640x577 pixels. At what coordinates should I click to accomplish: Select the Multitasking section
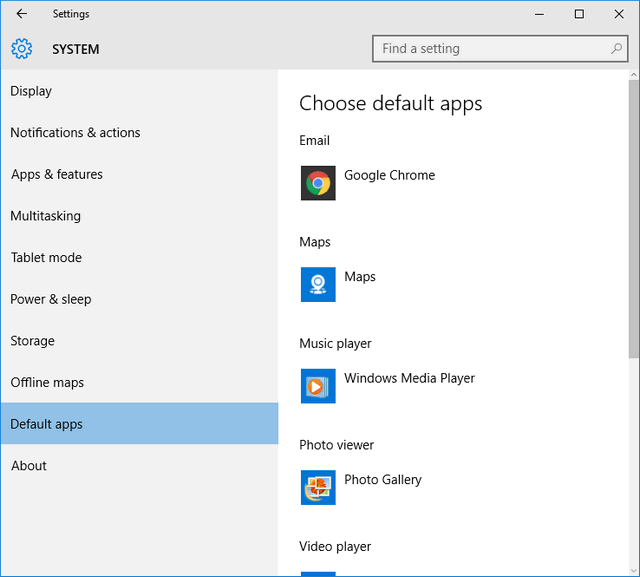(140, 216)
